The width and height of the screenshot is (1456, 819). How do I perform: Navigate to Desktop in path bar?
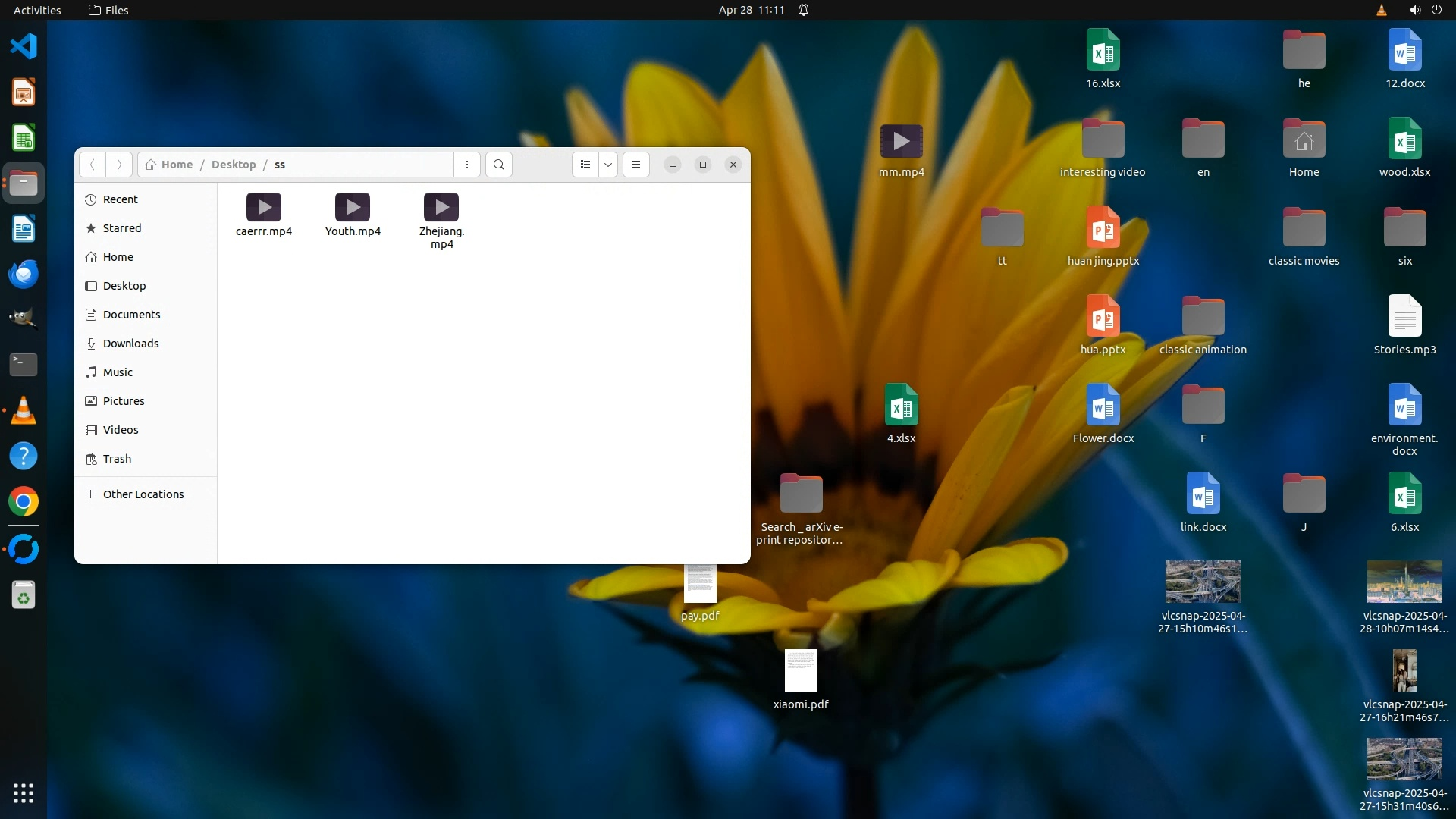point(234,165)
